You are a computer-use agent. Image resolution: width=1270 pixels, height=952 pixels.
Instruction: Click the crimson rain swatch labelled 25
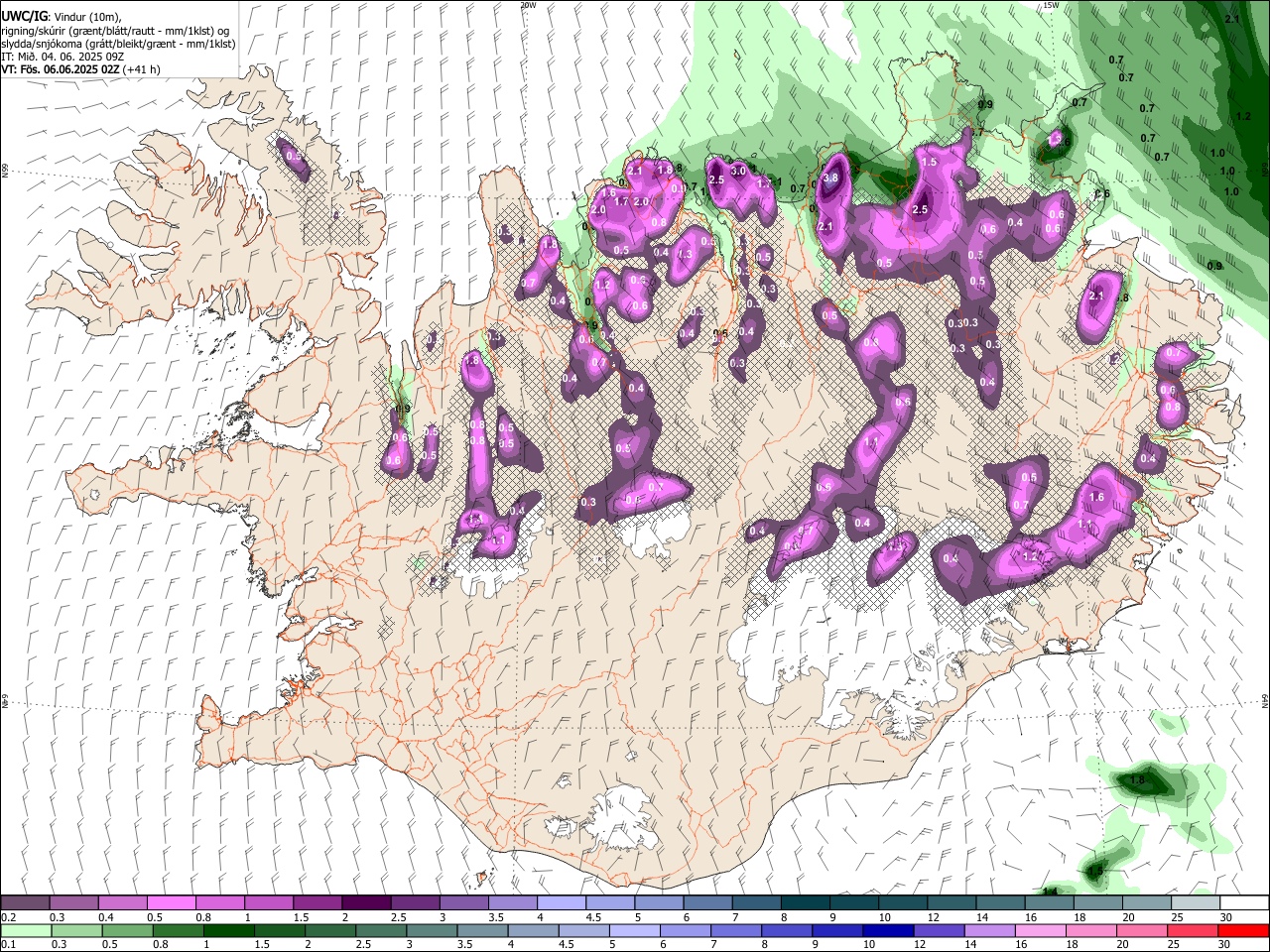1195,930
